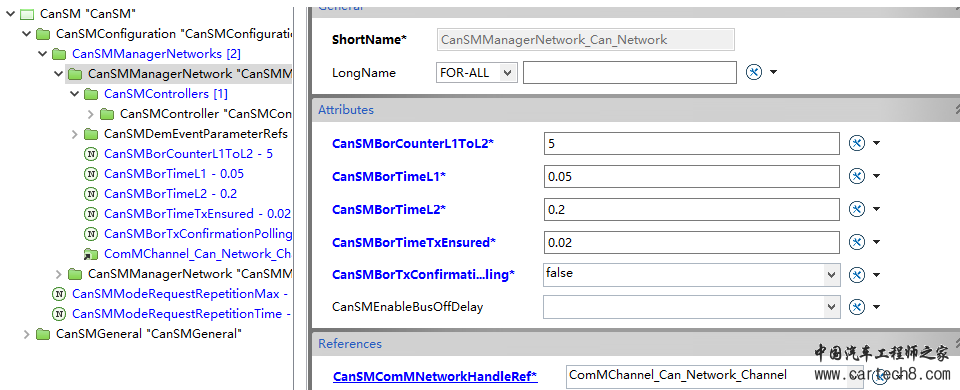Collapse the CanSM root tree node
This screenshot has width=960, height=390.
pyautogui.click(x=10, y=13)
